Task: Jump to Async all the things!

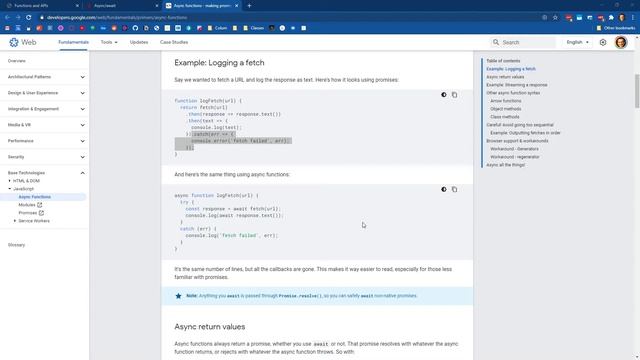Action: tap(505, 165)
